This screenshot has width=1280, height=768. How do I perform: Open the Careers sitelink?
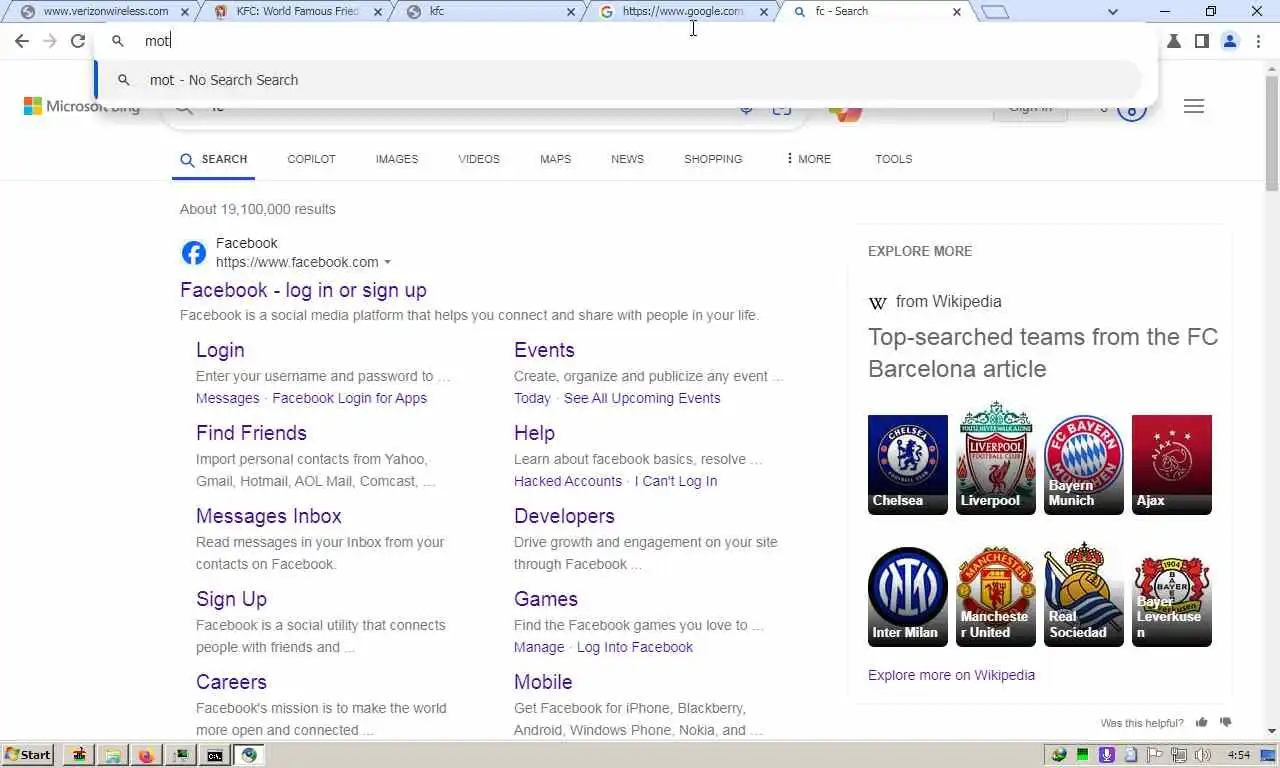click(231, 682)
